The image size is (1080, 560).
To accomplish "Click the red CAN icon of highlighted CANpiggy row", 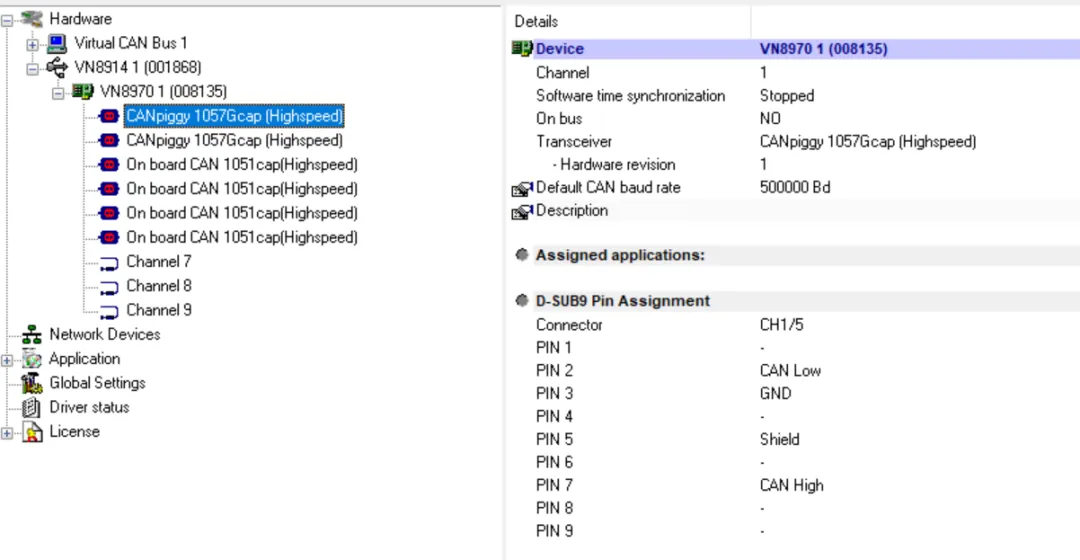I will [x=109, y=116].
